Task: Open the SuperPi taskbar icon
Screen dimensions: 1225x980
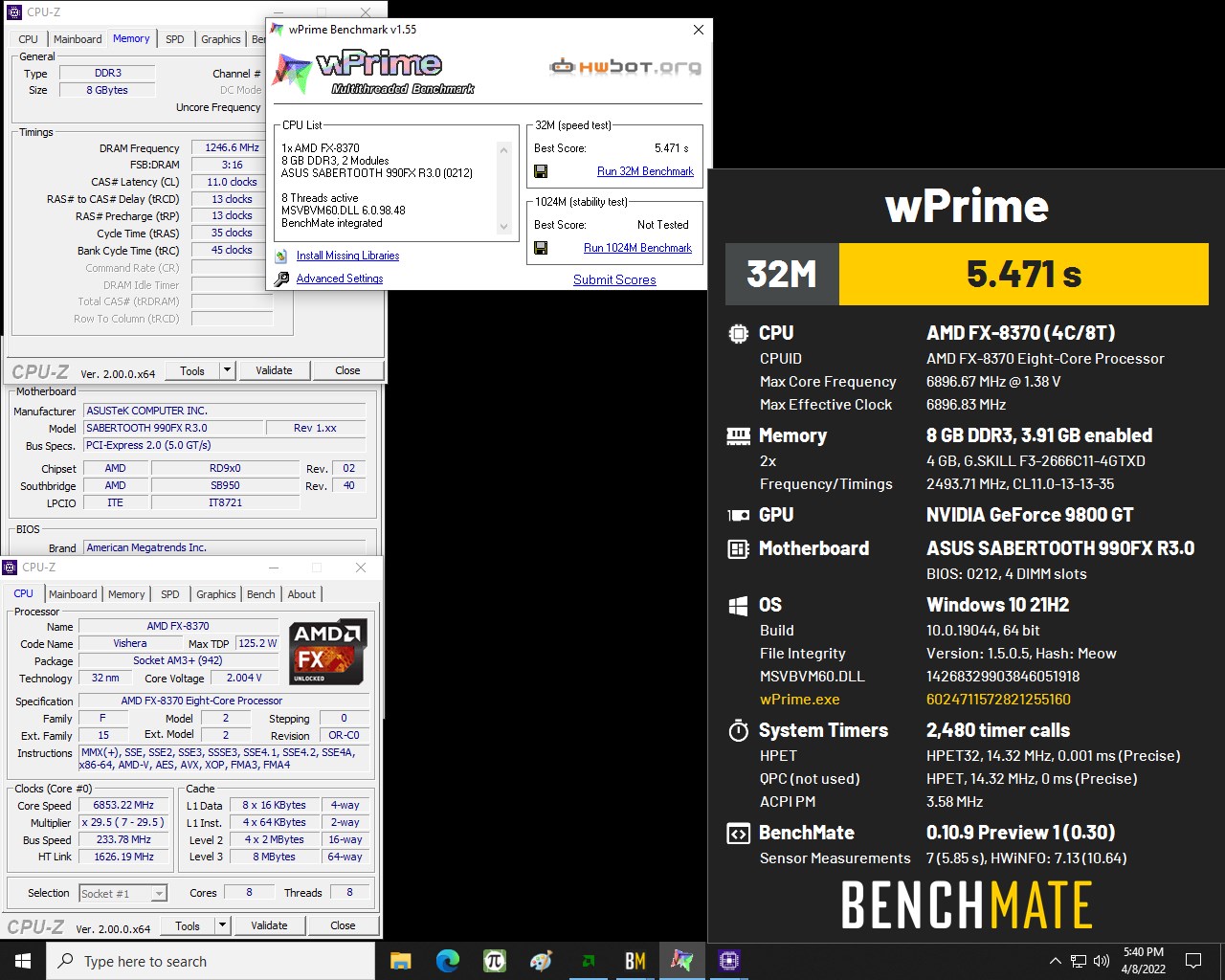Action: [495, 961]
